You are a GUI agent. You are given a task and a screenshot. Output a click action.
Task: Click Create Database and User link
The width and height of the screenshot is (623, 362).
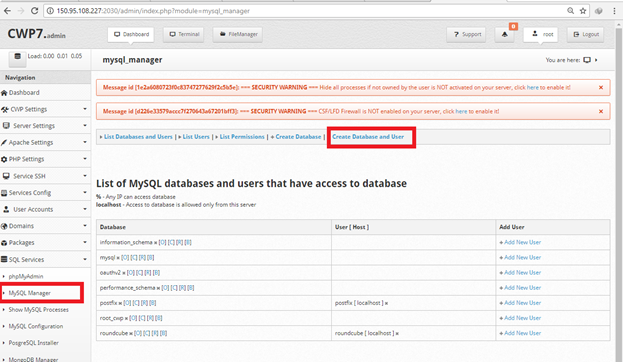click(x=368, y=137)
